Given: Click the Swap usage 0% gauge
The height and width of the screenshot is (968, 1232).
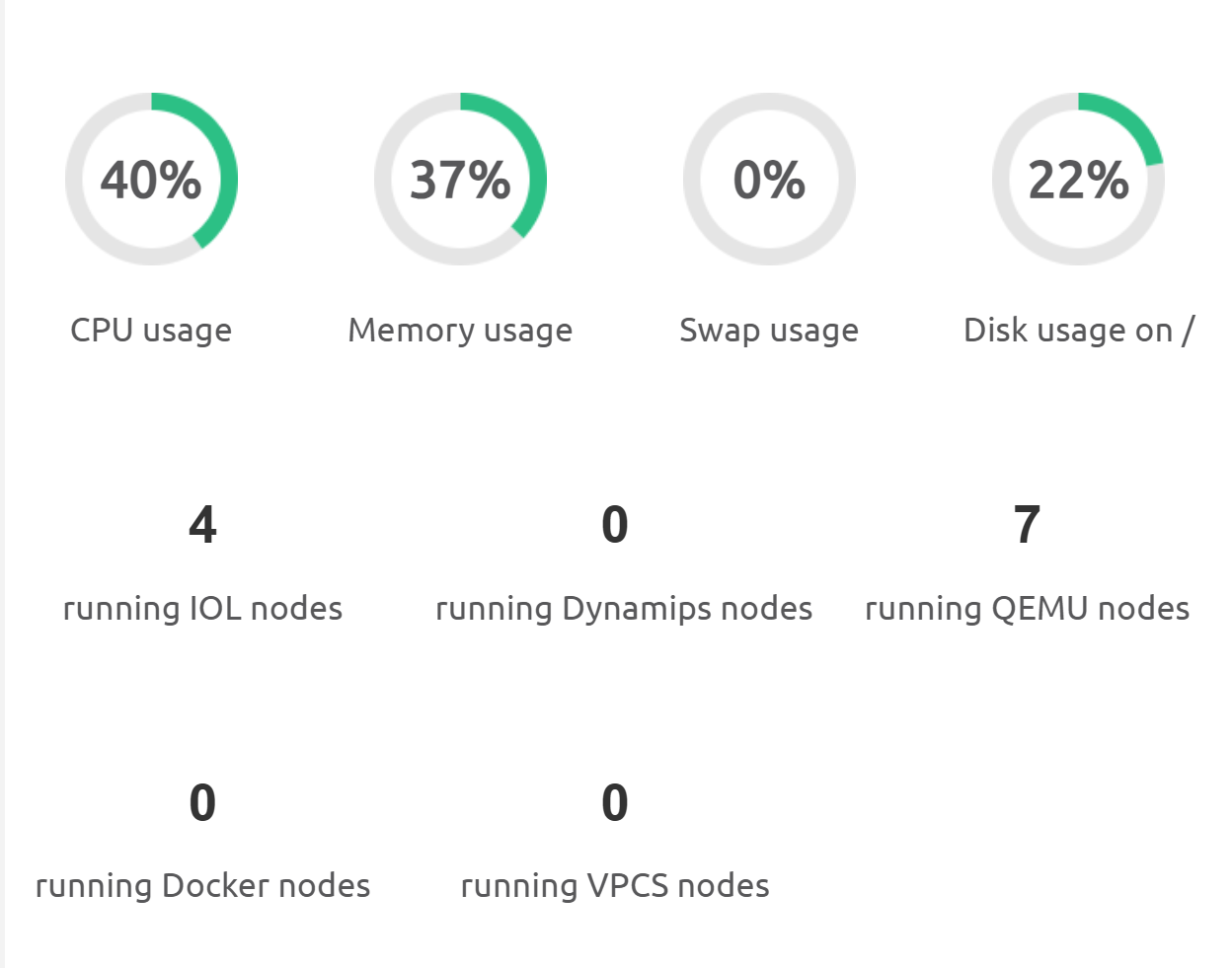Looking at the screenshot, I should coord(769,180).
